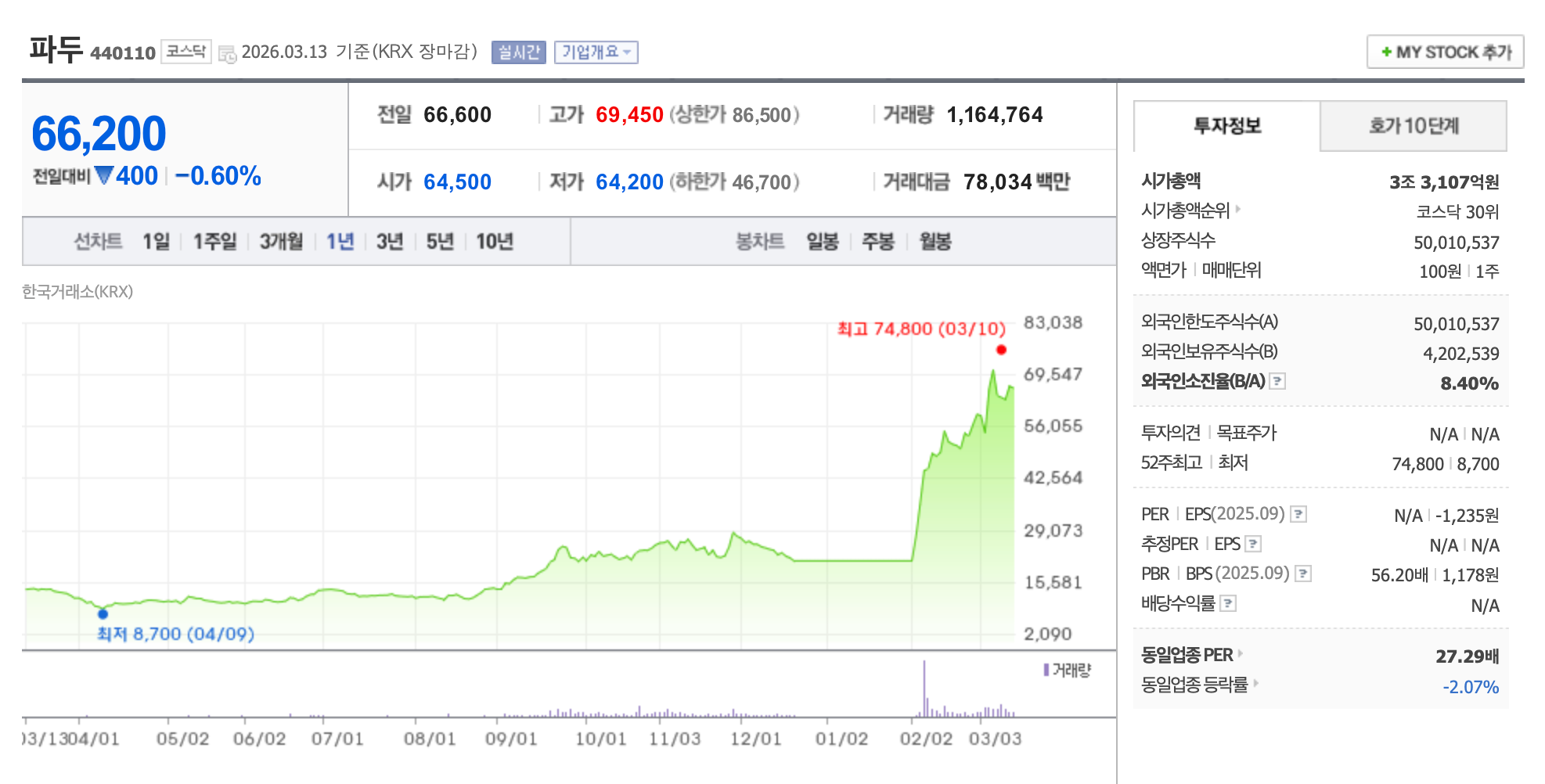1545x784 pixels.
Task: Open help icon beside BPS (2025.09)
Action: 1303,574
